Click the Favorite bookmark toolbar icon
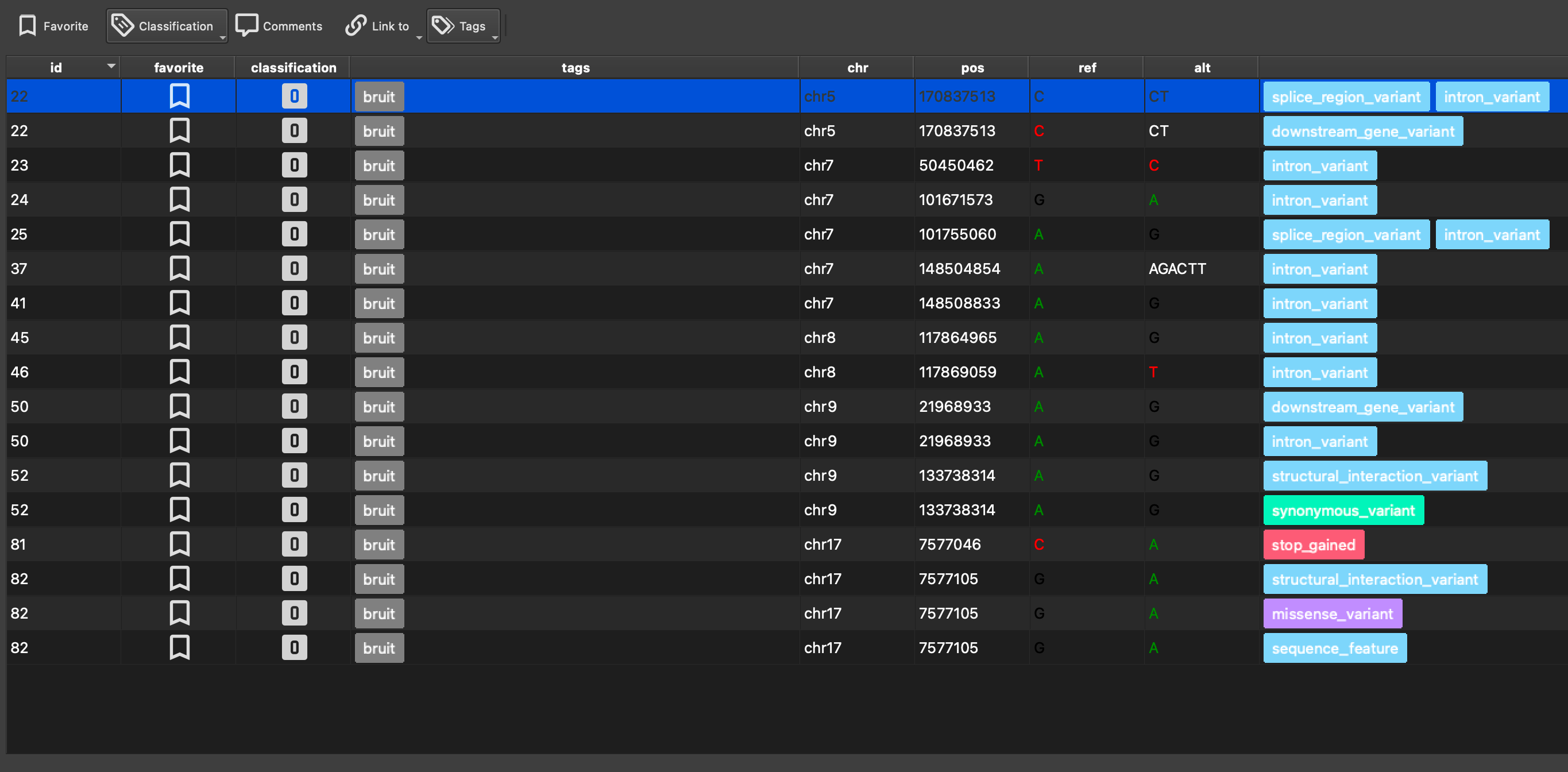The height and width of the screenshot is (772, 1568). [x=28, y=26]
